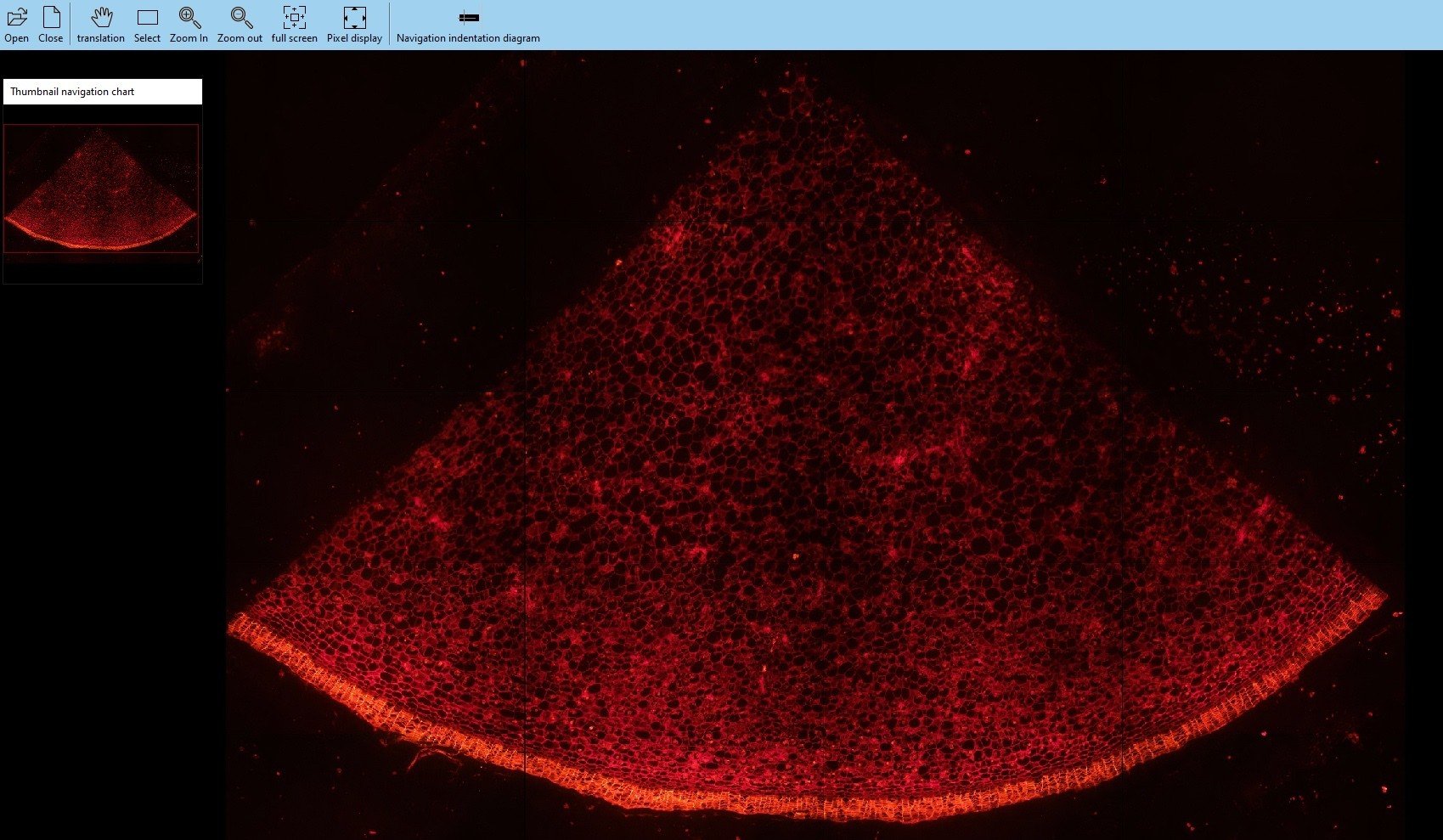Zoom out of the image
This screenshot has width=1443, height=840.
240,24
